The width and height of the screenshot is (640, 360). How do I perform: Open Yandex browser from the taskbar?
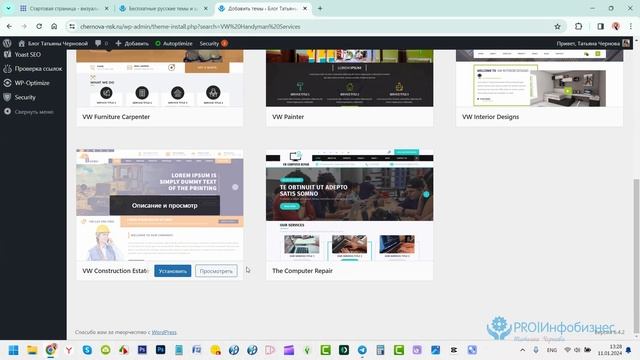click(x=69, y=350)
